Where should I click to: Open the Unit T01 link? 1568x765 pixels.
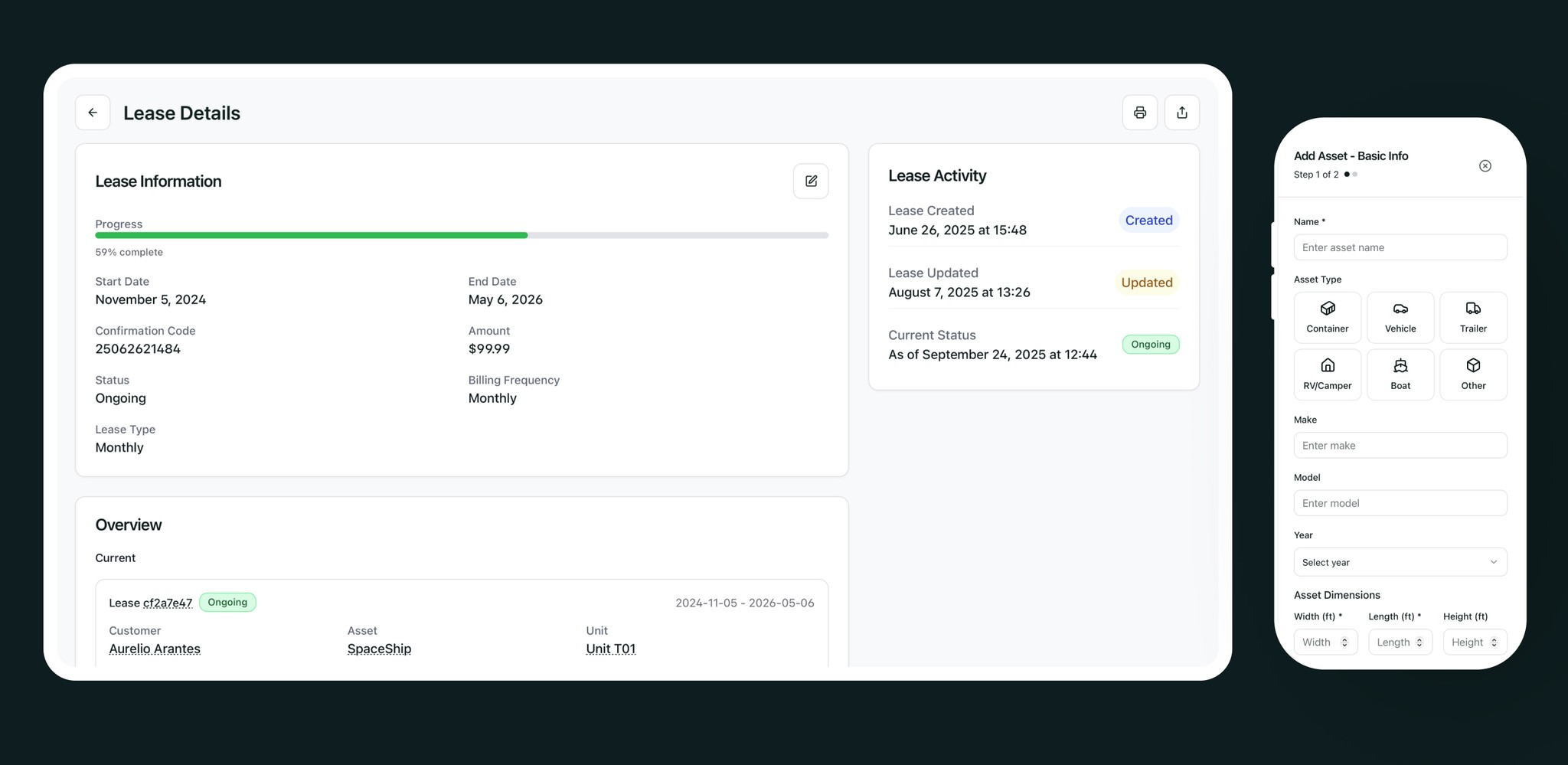tap(610, 649)
